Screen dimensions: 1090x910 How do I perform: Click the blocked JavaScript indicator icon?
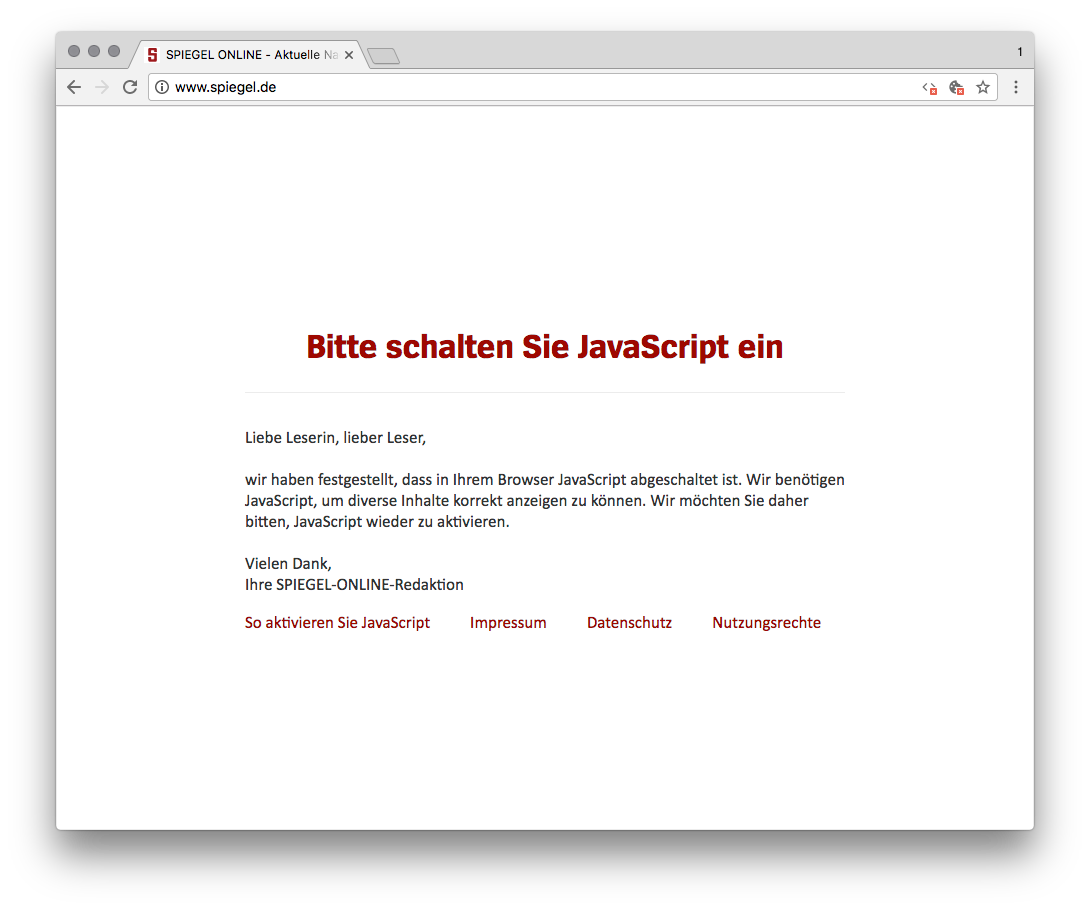tap(928, 88)
